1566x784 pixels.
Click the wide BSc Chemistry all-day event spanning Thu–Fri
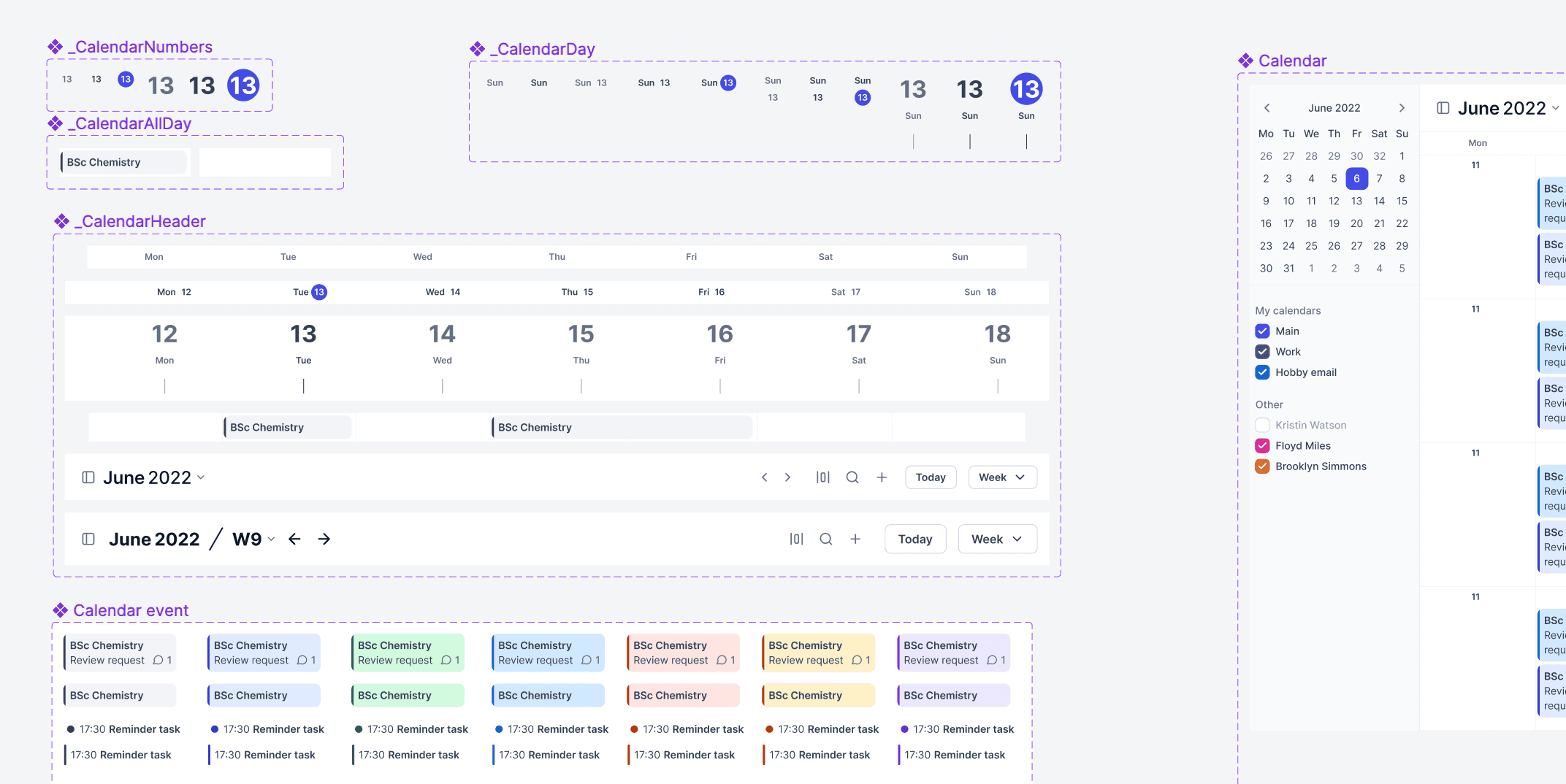(622, 428)
